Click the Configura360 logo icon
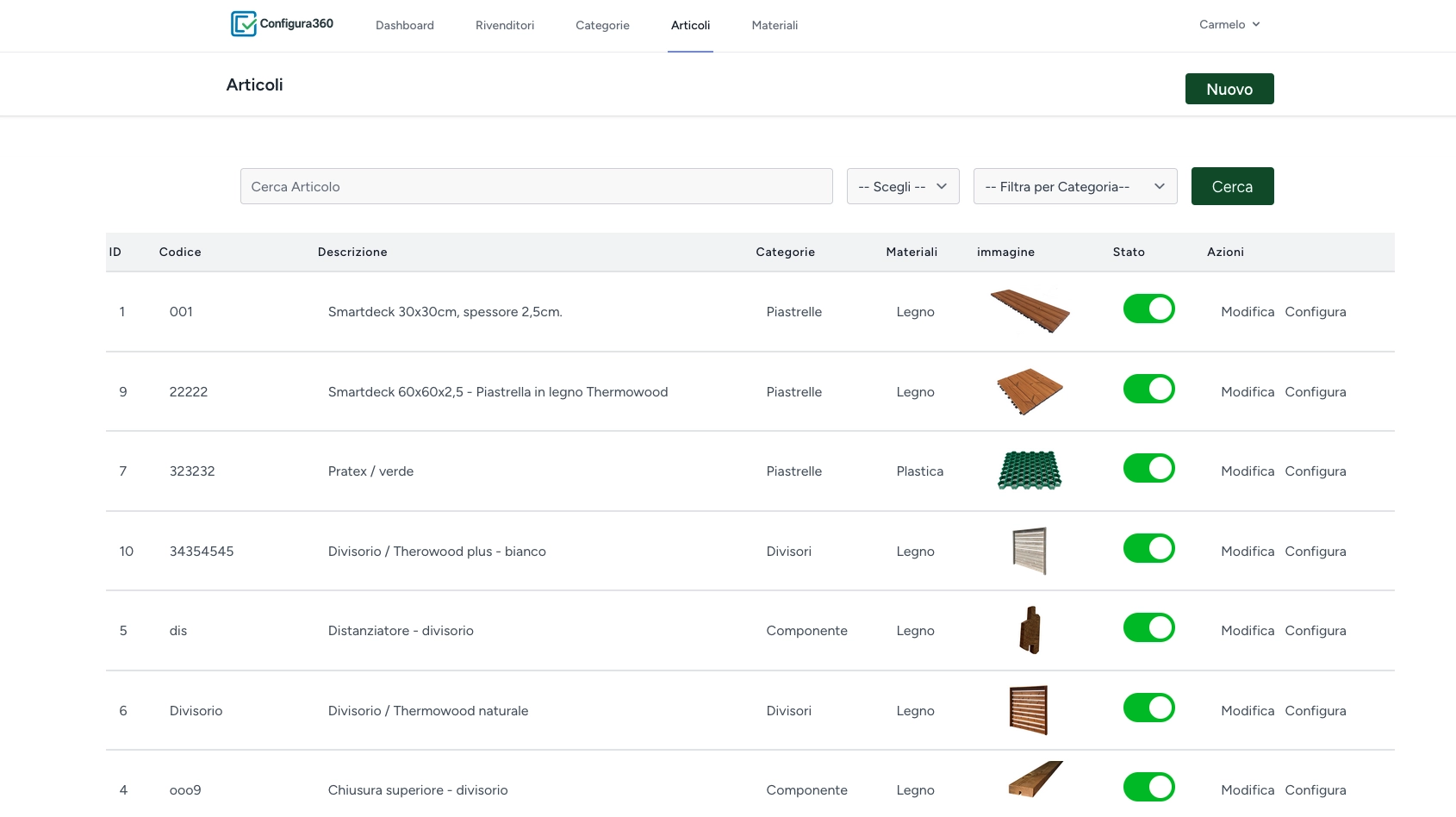Image resolution: width=1456 pixels, height=817 pixels. [244, 24]
